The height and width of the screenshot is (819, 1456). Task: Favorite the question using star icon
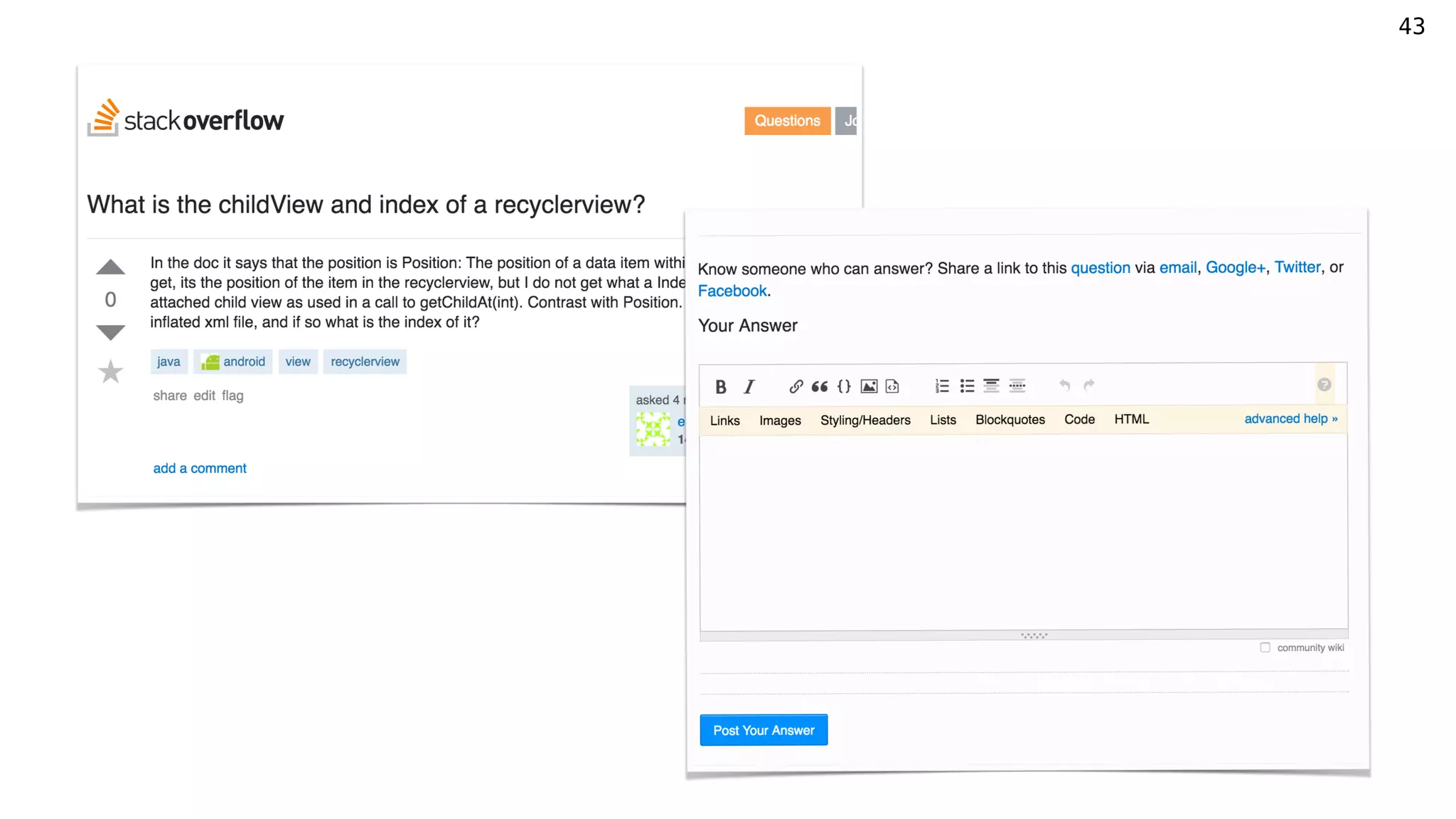[110, 371]
